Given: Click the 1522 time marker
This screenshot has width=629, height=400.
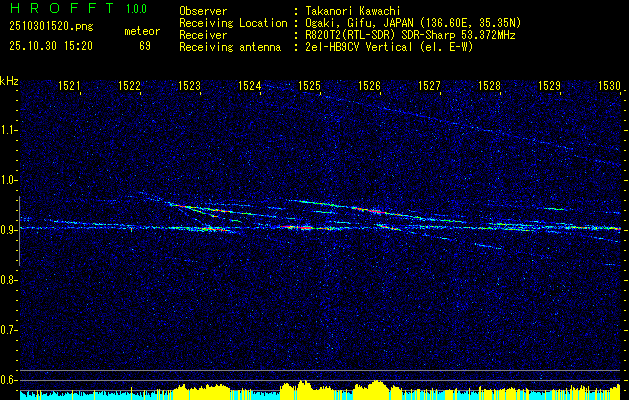Looking at the screenshot, I should 129,85.
